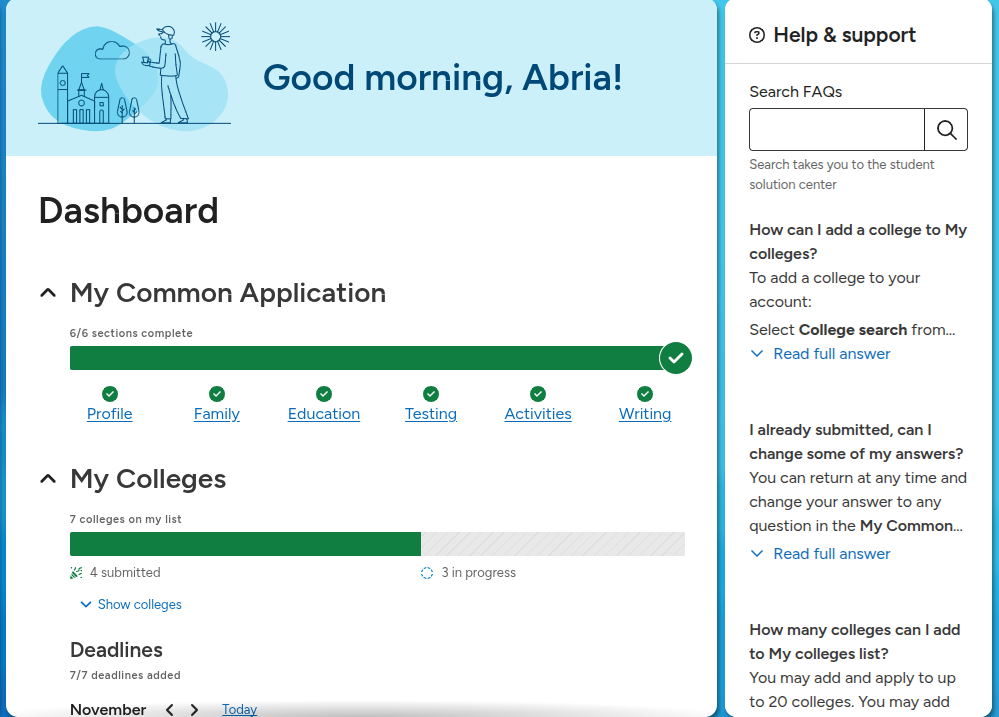The image size is (999, 717).
Task: Click the Help & support question mark icon
Action: click(757, 35)
